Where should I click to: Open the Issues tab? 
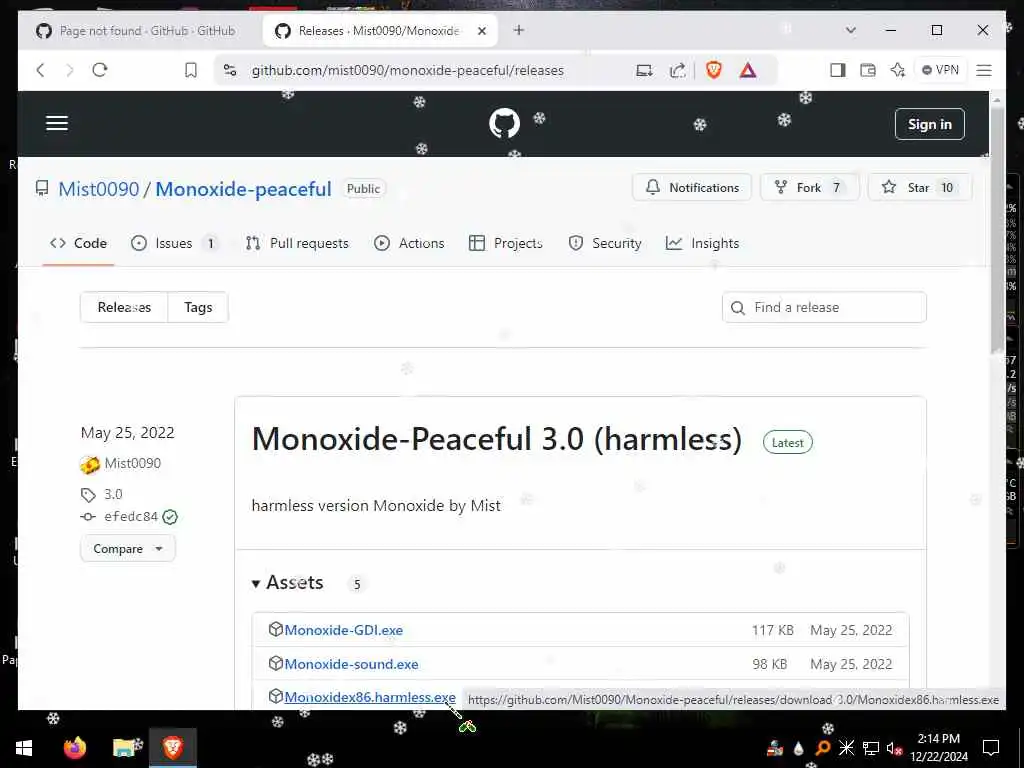click(x=174, y=243)
